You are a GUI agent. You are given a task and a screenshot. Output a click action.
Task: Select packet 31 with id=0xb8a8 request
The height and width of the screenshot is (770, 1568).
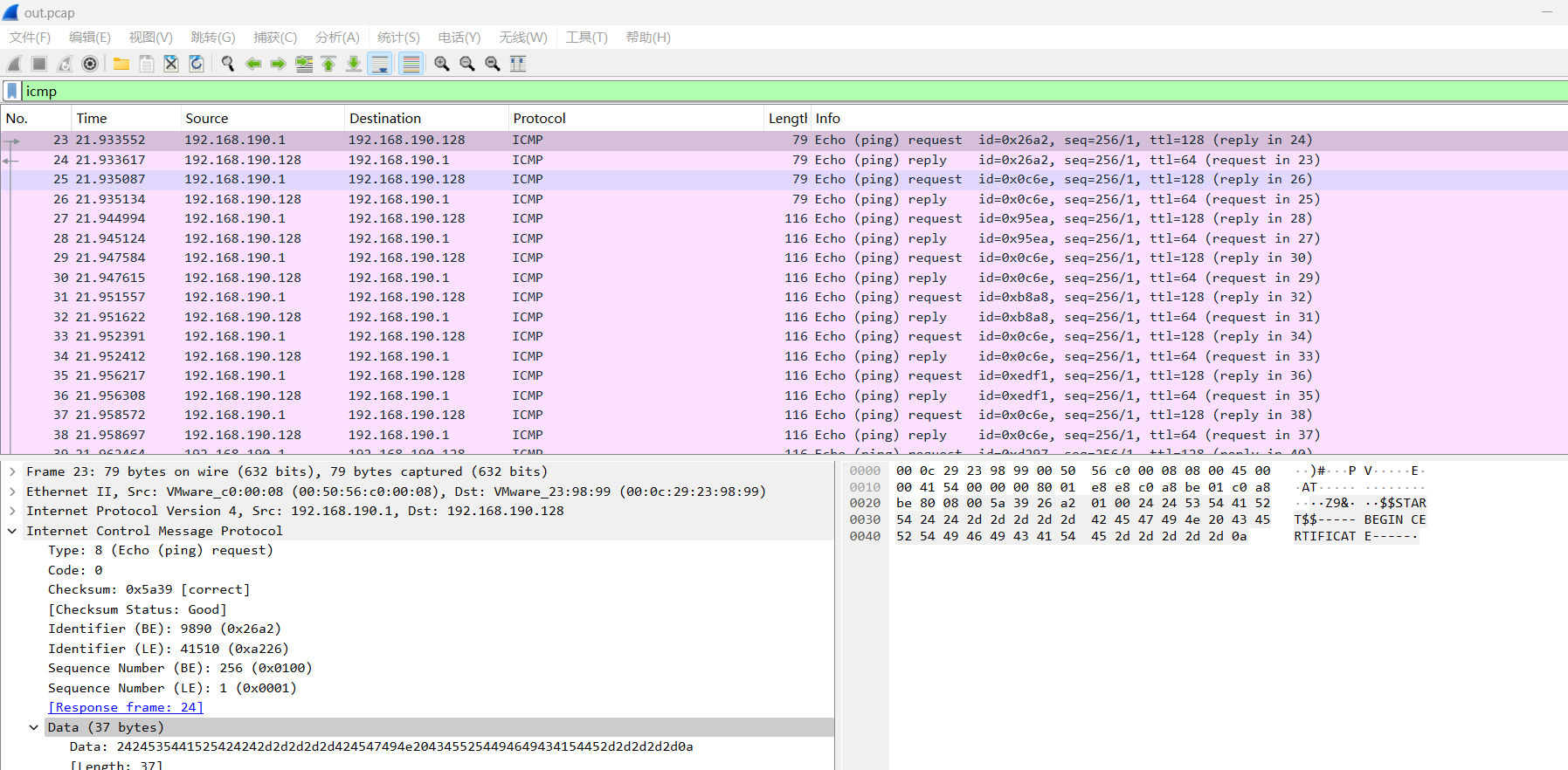tap(784, 297)
